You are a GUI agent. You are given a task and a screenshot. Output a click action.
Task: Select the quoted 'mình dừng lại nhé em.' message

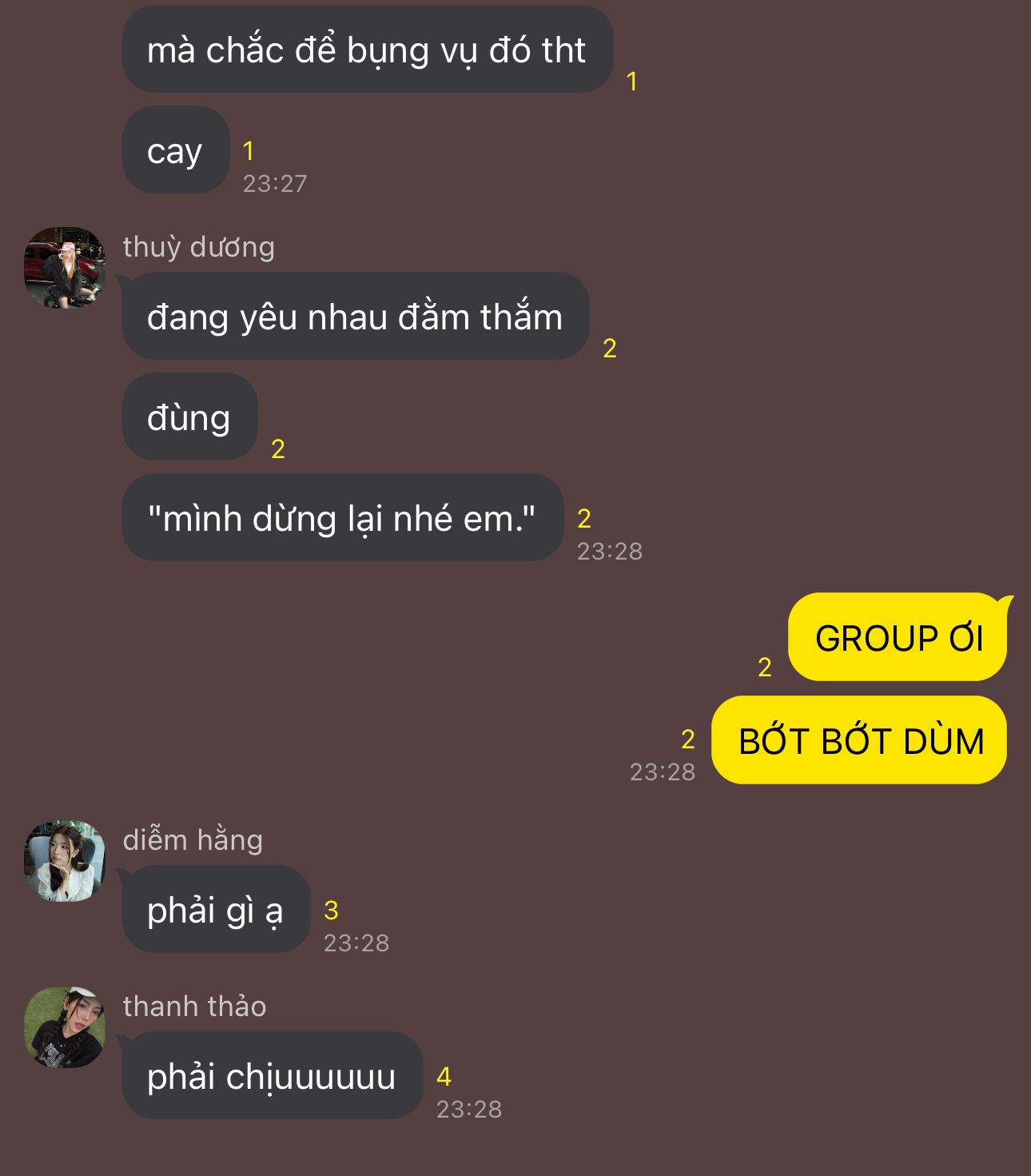[x=343, y=517]
